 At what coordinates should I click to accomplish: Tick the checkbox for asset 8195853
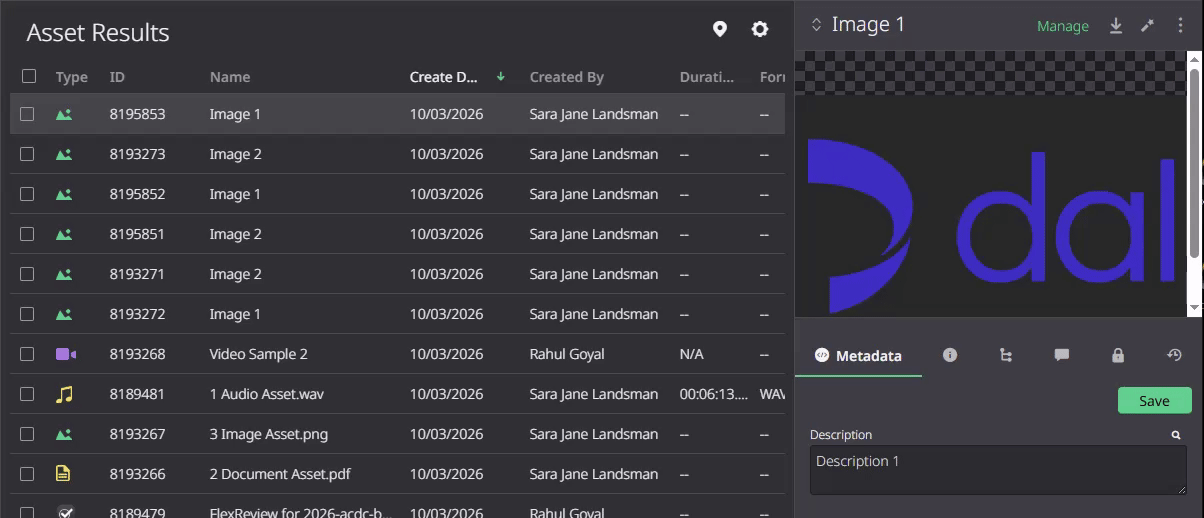(x=28, y=114)
